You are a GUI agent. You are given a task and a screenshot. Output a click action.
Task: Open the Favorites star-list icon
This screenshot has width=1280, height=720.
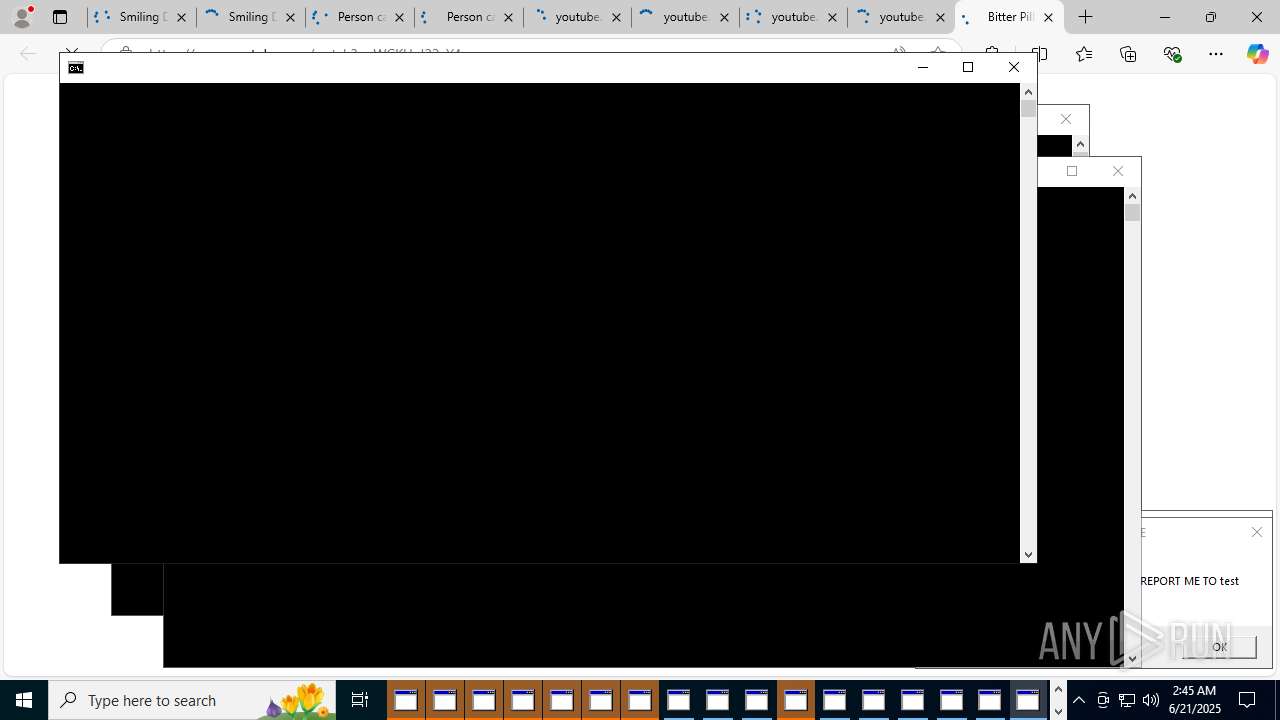(x=1084, y=54)
